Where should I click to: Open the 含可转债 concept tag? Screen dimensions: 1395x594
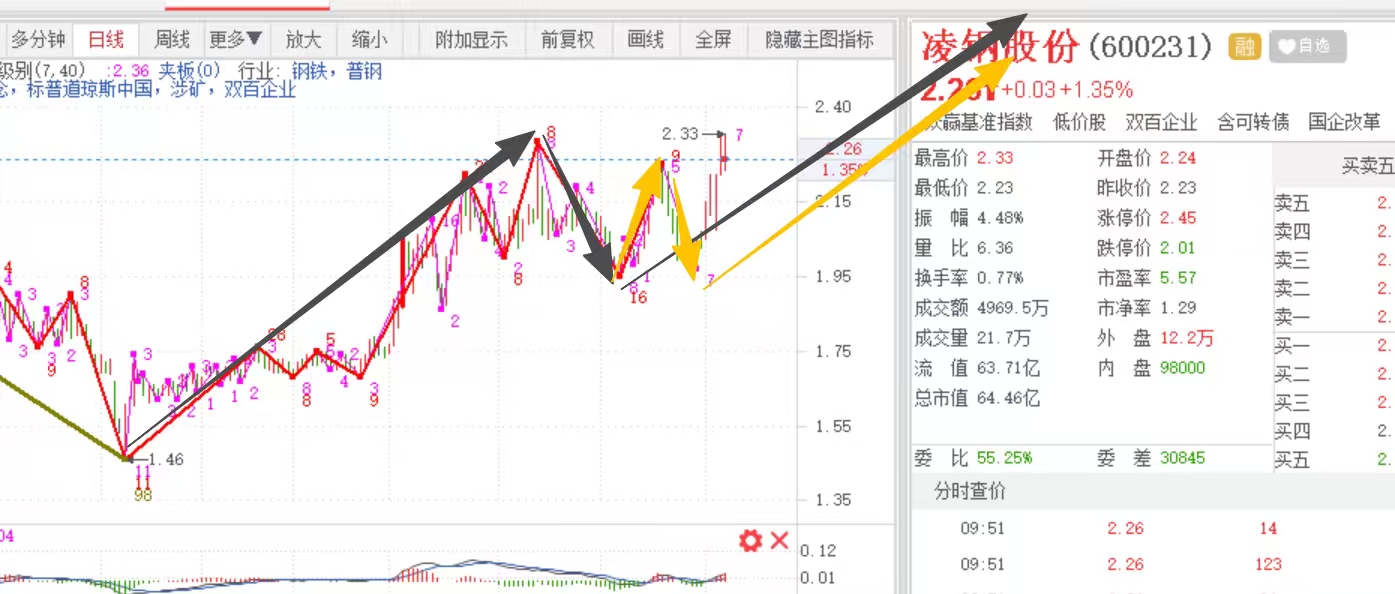pyautogui.click(x=1252, y=122)
